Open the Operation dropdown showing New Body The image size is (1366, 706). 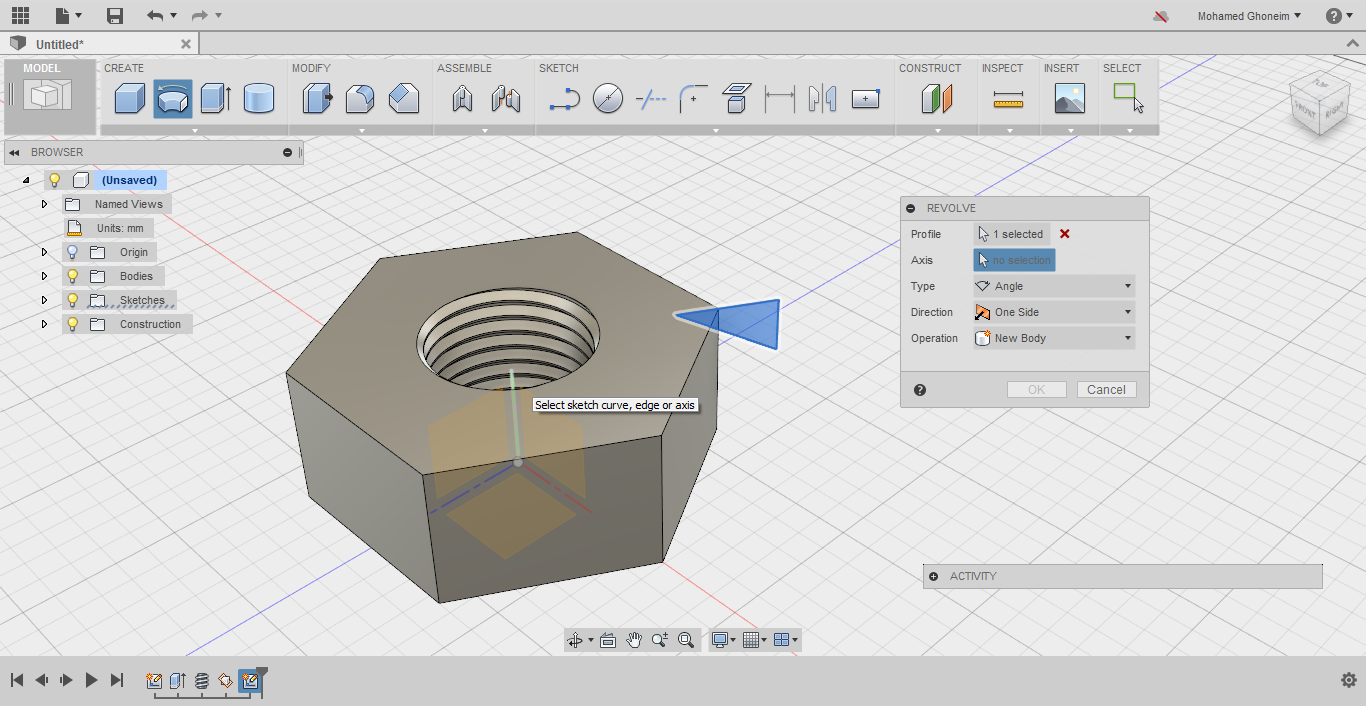click(1054, 338)
